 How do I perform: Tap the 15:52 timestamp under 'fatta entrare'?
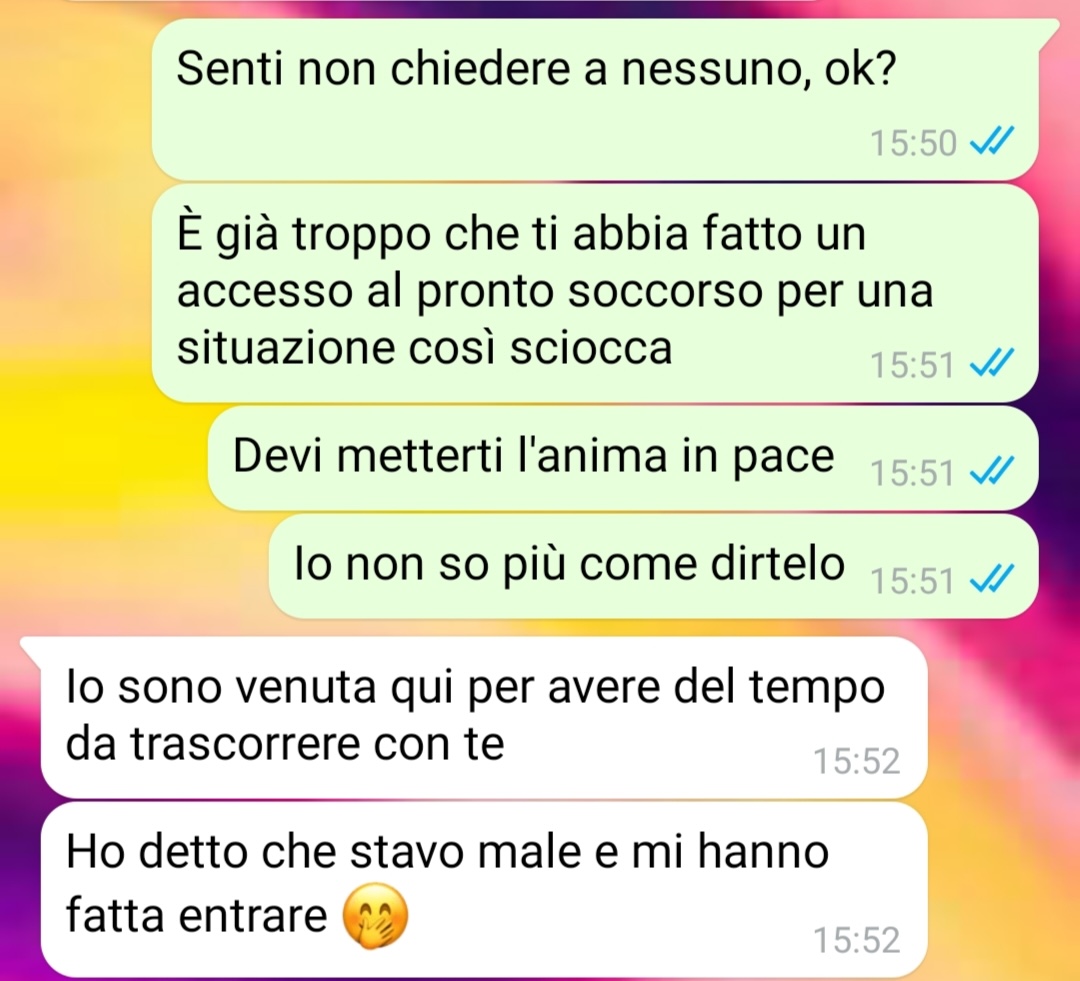(x=857, y=940)
